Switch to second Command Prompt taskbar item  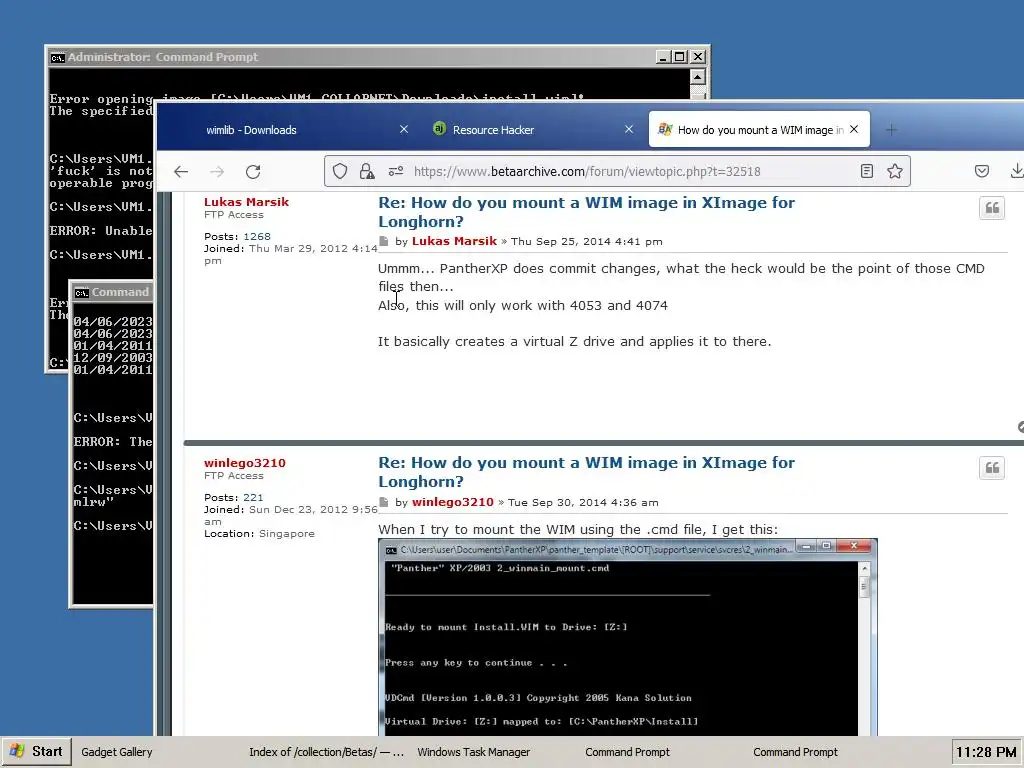[795, 752]
